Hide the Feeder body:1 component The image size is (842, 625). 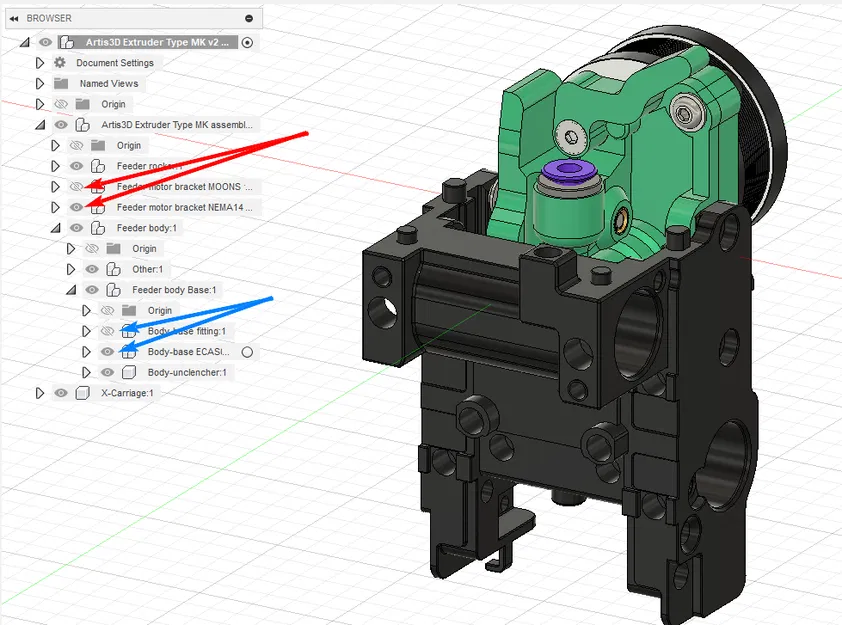click(76, 227)
